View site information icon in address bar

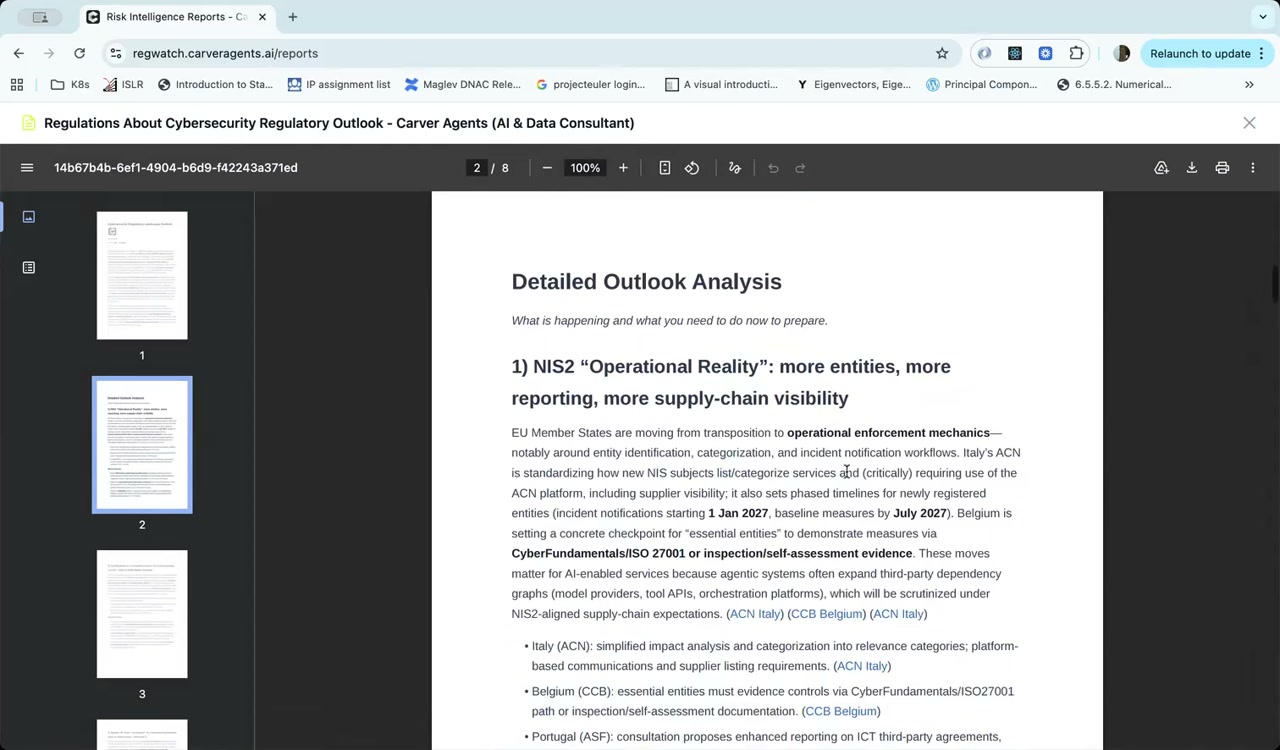click(x=116, y=53)
